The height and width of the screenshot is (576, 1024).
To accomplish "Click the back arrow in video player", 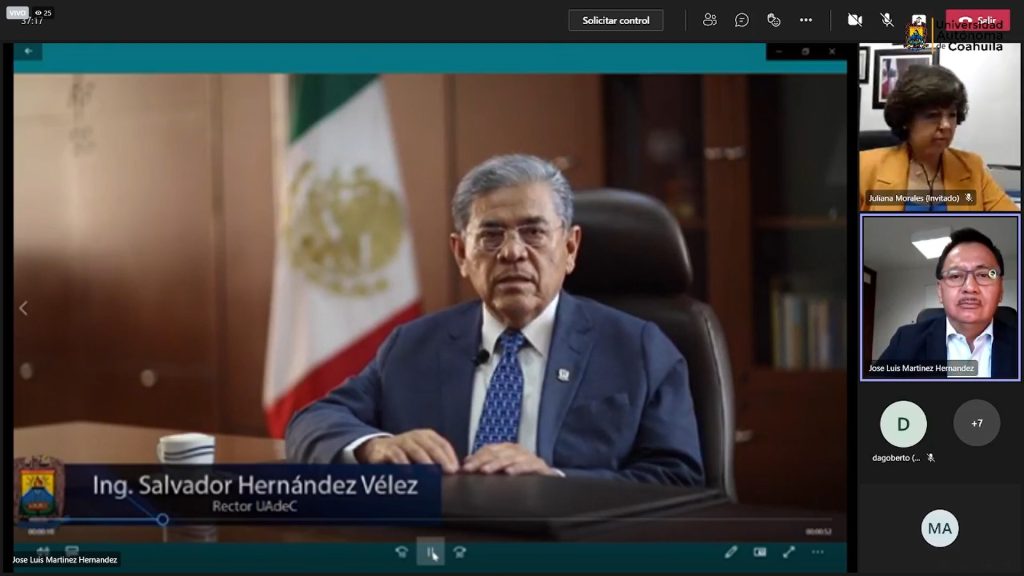I will point(28,51).
